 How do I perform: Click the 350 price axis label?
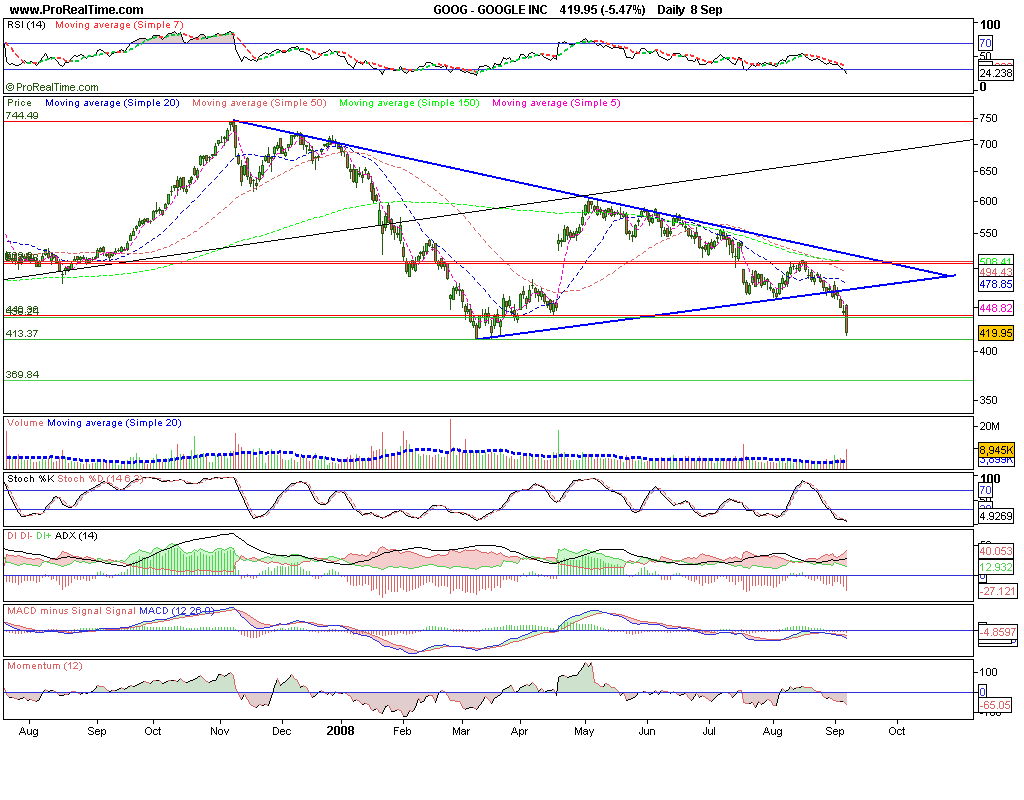pos(989,400)
